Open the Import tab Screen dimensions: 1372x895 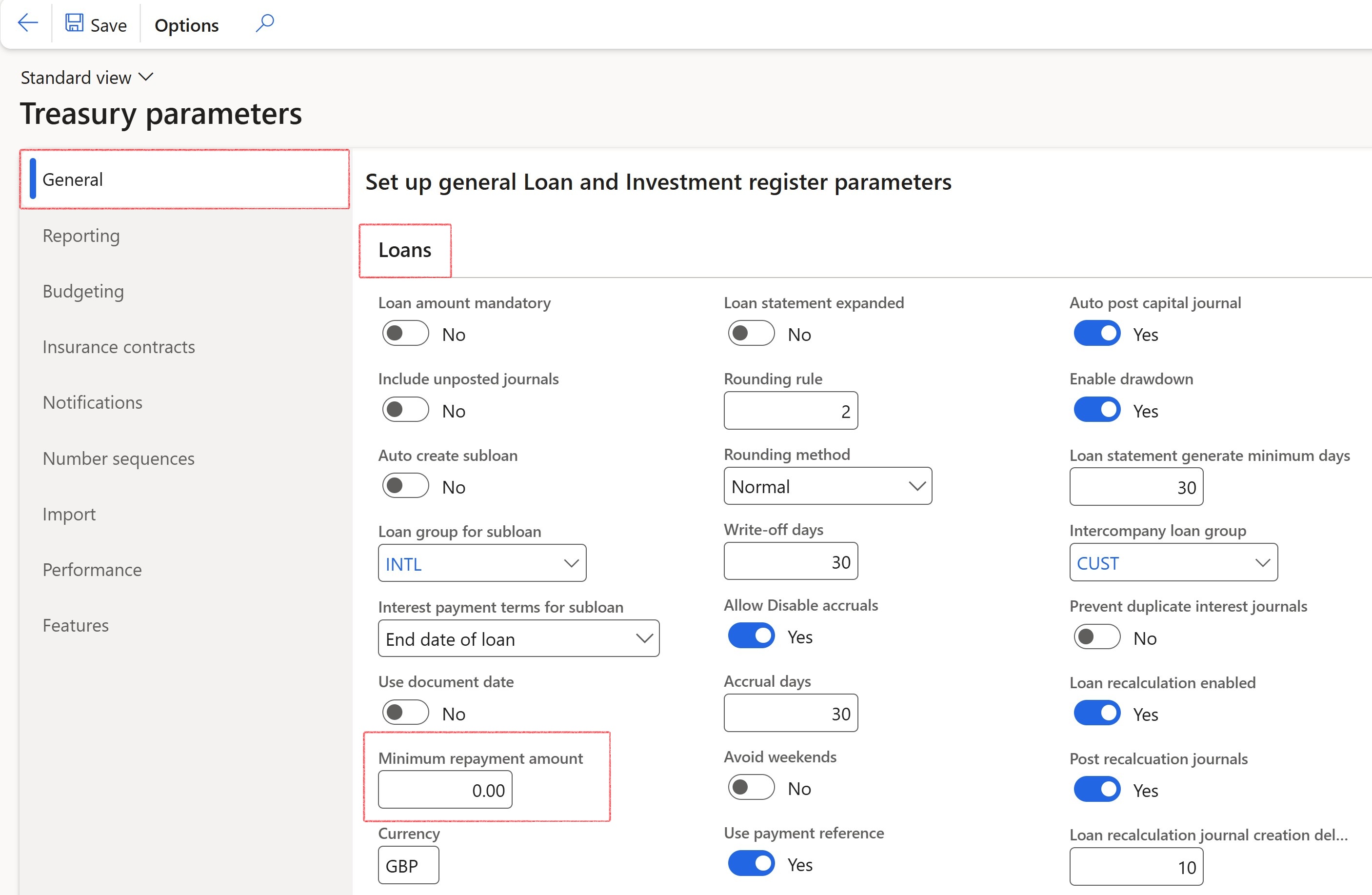point(69,514)
